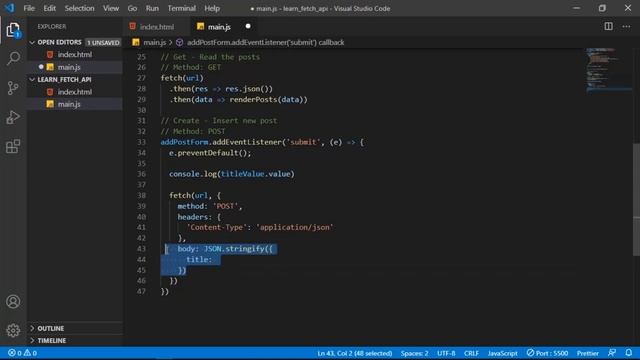
Task: Open errors and warnings in status bar
Action: pyautogui.click(x=22, y=353)
